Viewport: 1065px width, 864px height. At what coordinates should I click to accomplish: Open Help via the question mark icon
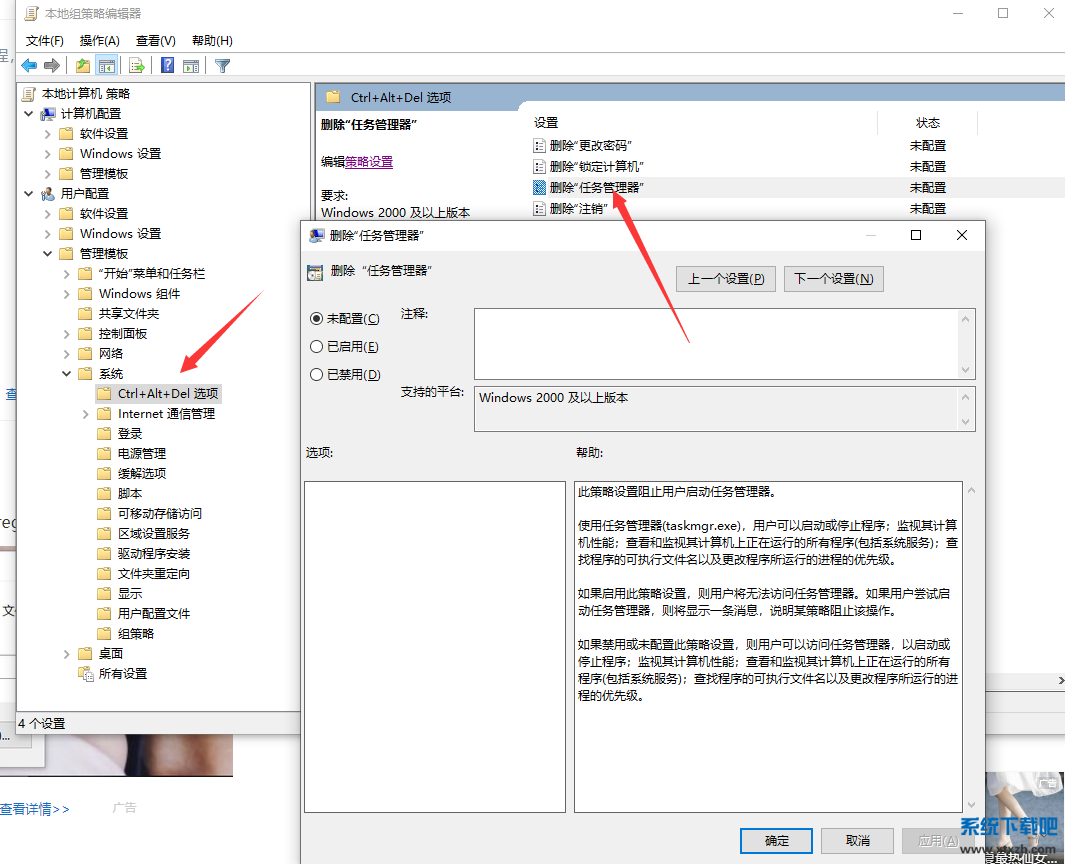pyautogui.click(x=168, y=66)
